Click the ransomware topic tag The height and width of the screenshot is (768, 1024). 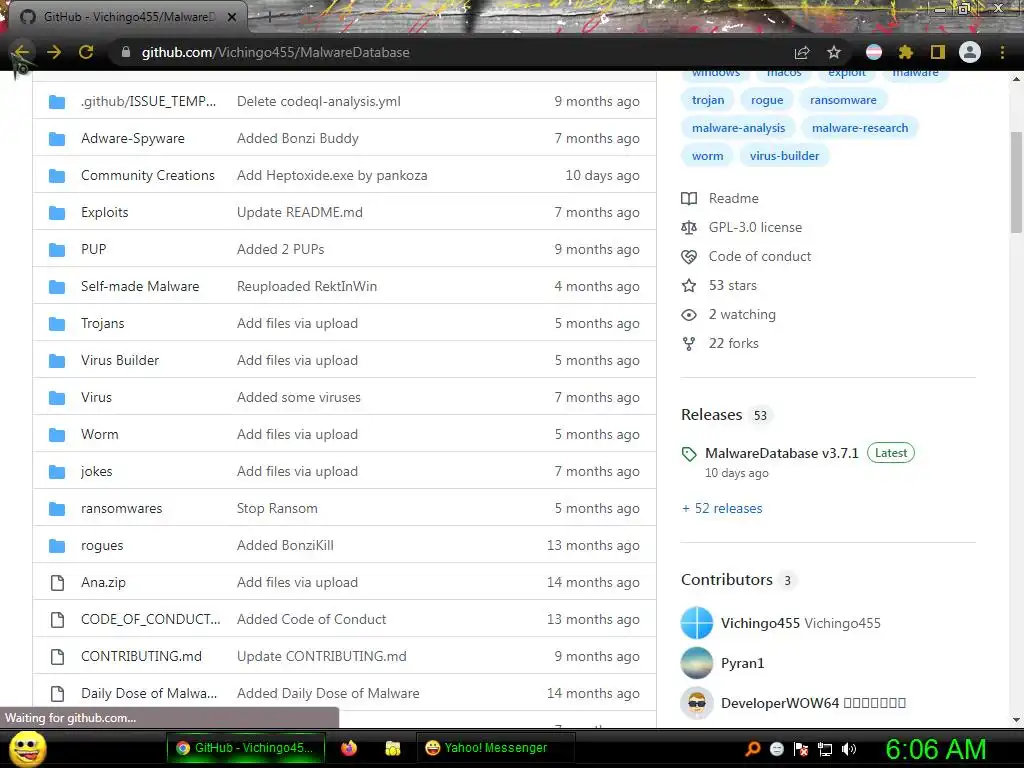point(843,100)
